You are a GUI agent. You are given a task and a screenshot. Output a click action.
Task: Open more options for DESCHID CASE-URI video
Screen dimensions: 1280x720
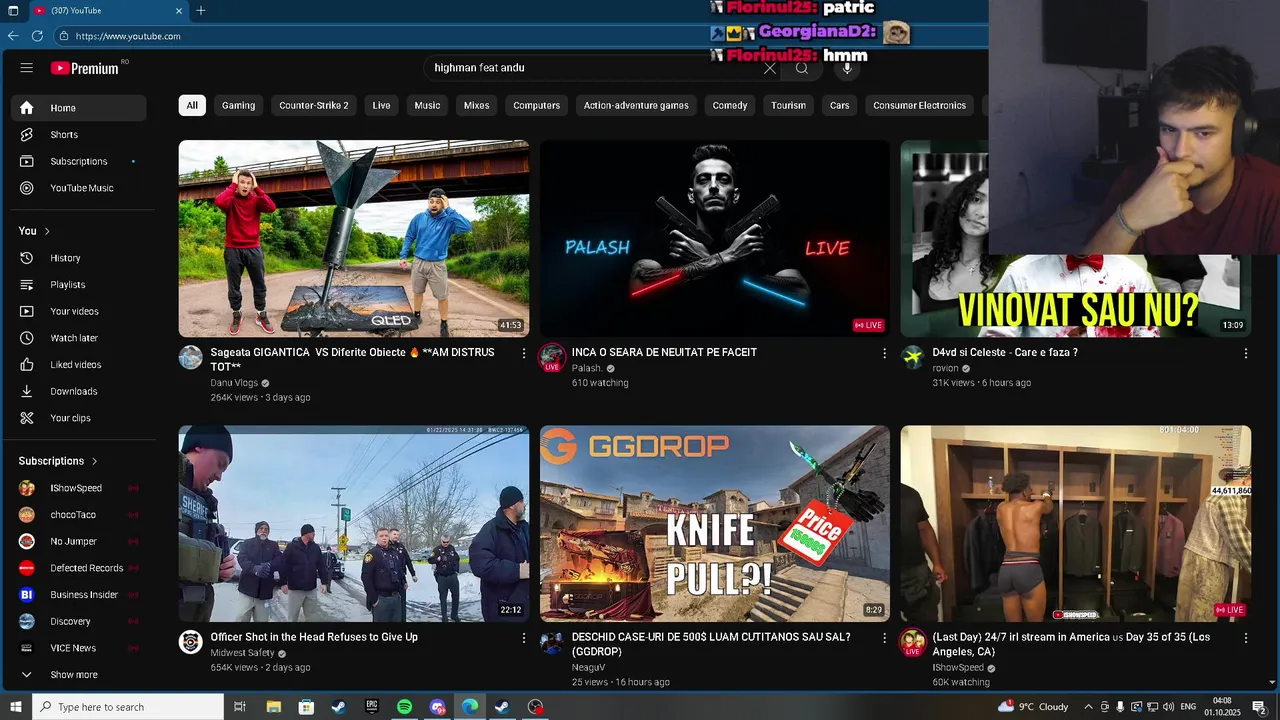coord(884,638)
